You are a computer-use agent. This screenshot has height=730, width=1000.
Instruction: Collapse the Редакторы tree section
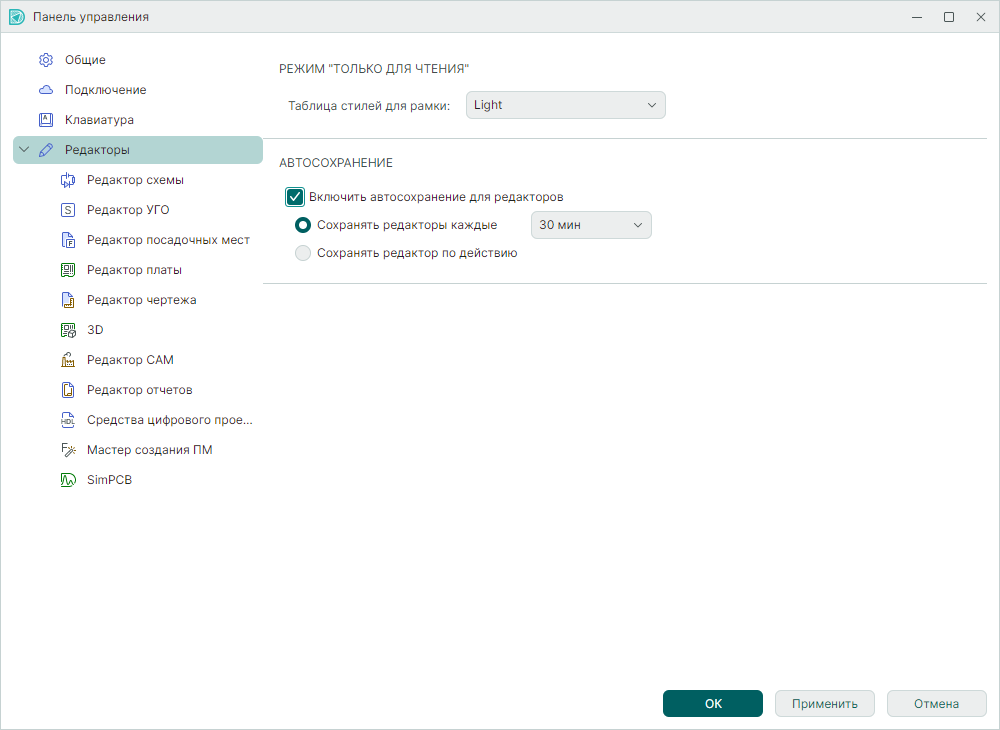point(24,150)
